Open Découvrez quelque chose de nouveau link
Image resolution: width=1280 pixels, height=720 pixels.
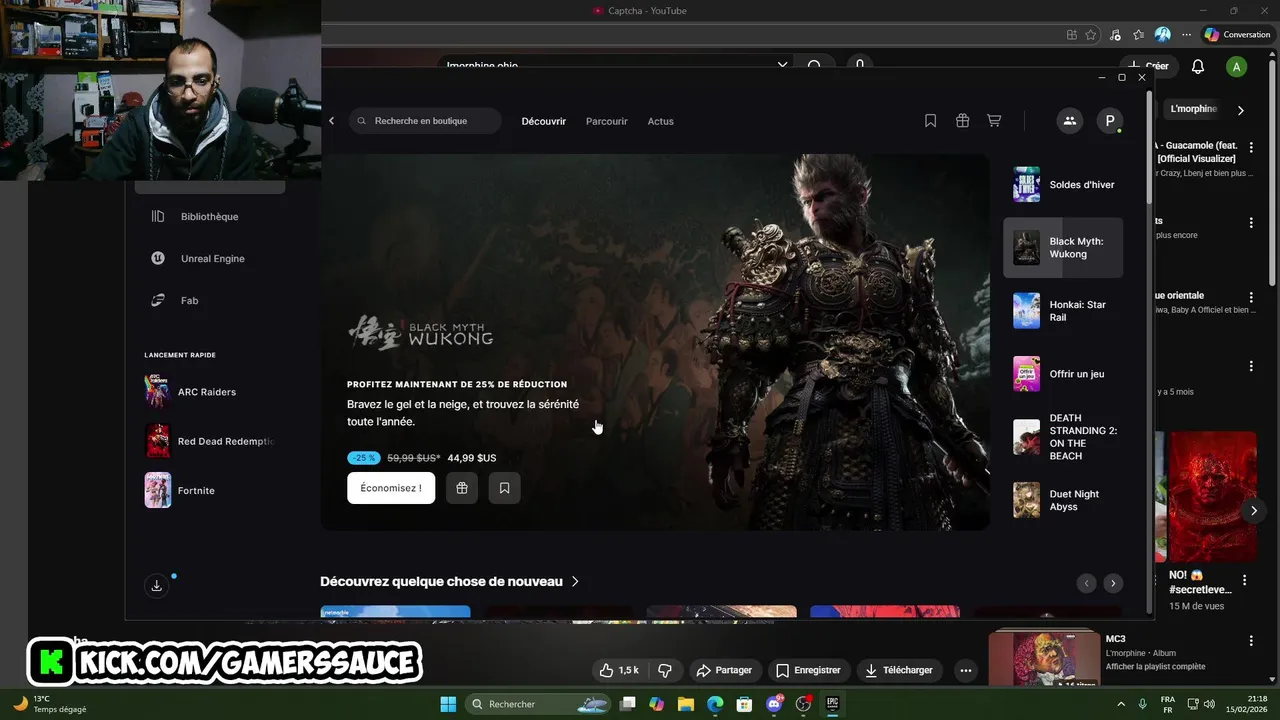450,581
